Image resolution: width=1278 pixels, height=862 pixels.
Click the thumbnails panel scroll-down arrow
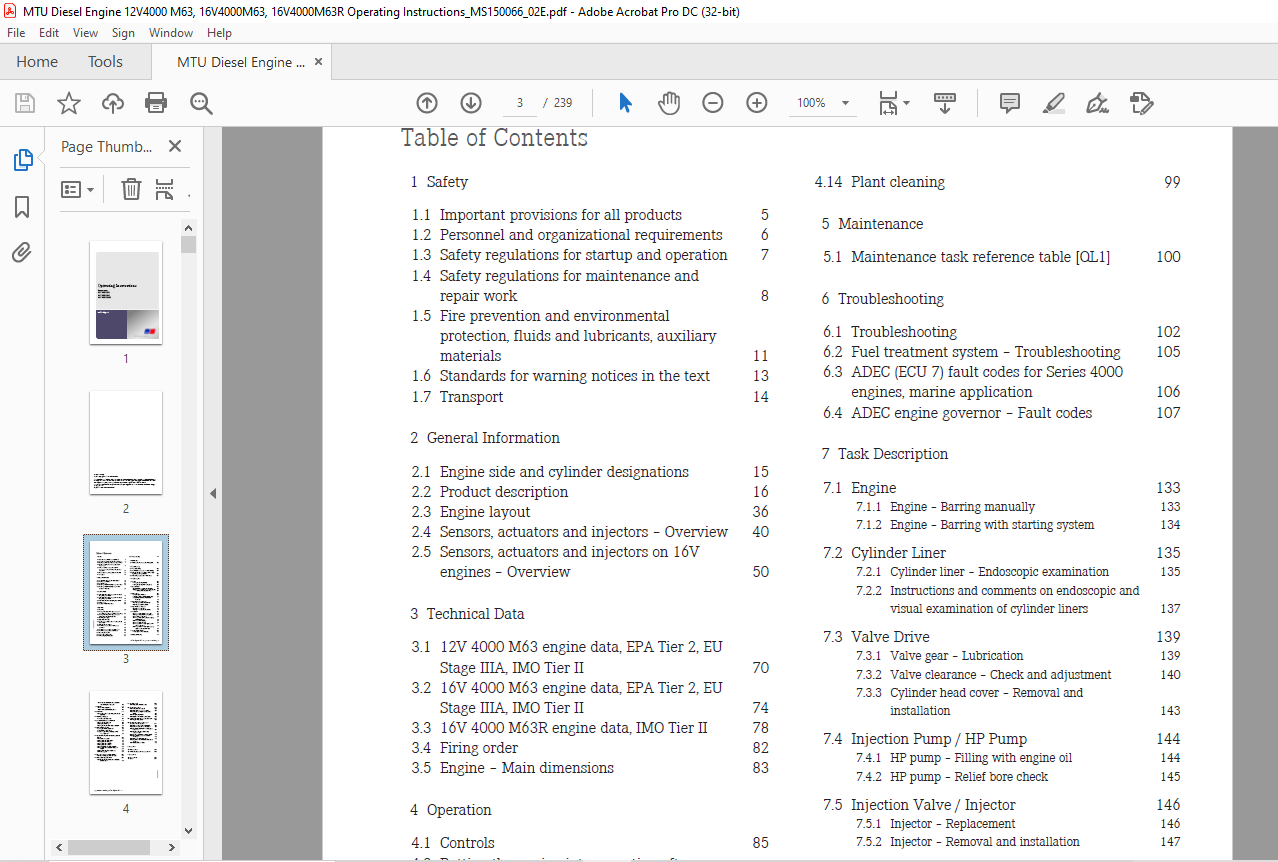point(189,830)
